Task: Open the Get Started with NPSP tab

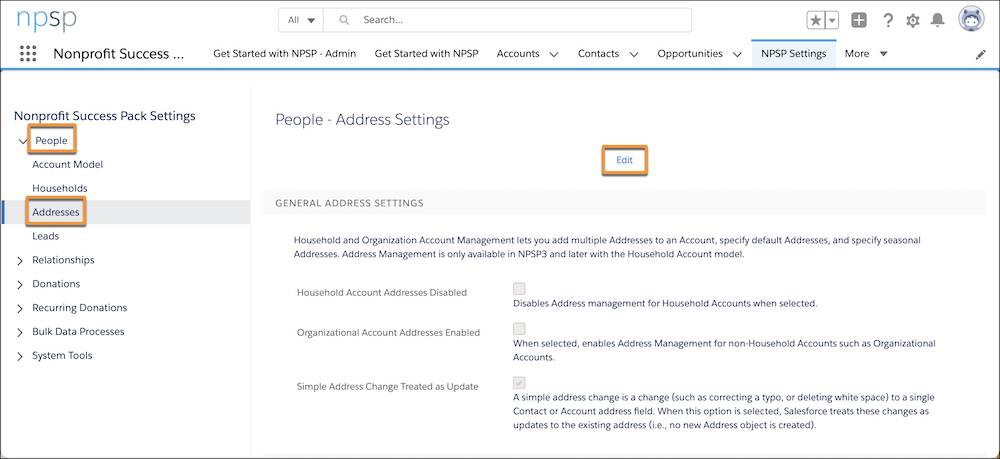Action: (x=426, y=54)
